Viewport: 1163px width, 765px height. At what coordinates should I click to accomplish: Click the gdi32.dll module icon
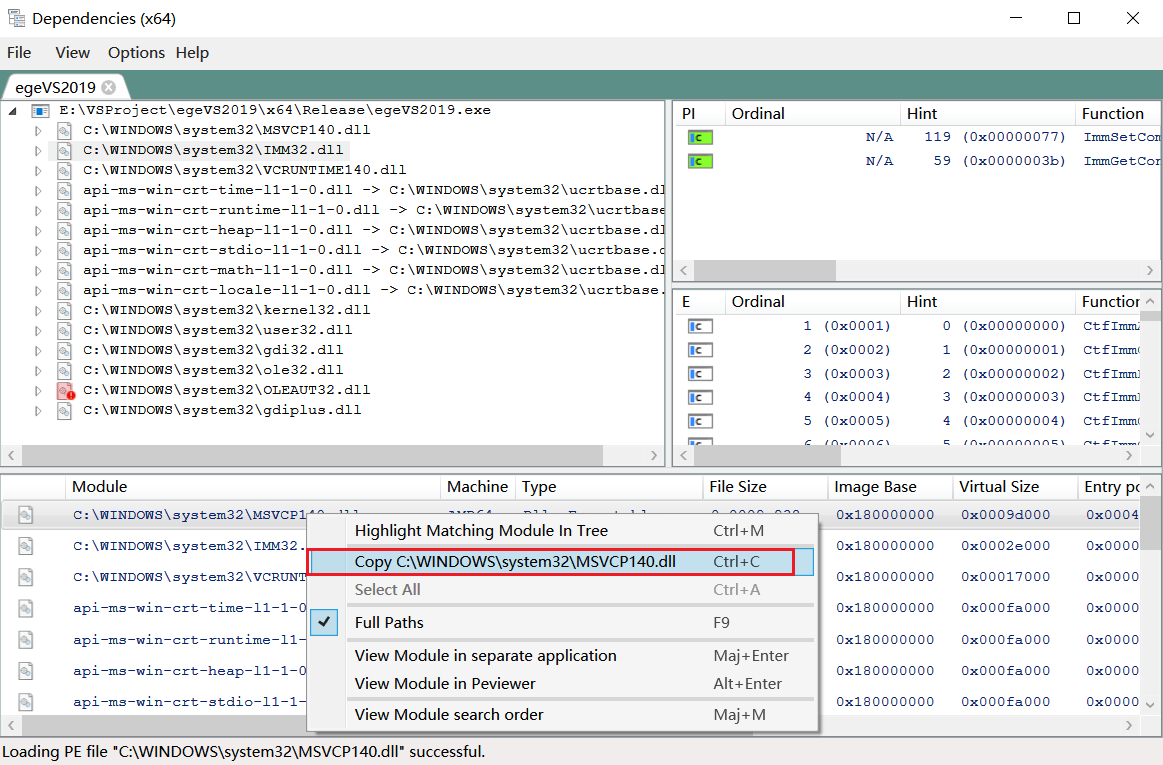(65, 350)
